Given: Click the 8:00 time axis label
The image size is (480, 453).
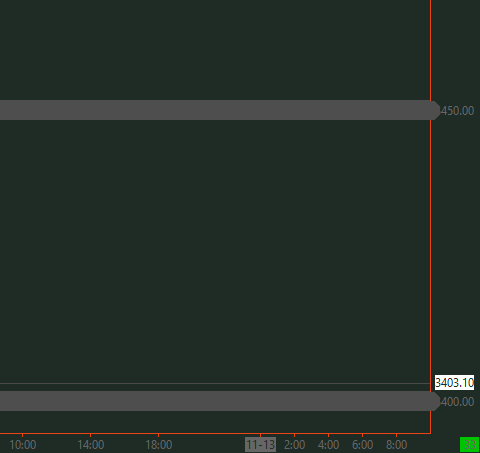Looking at the screenshot, I should pos(396,445).
